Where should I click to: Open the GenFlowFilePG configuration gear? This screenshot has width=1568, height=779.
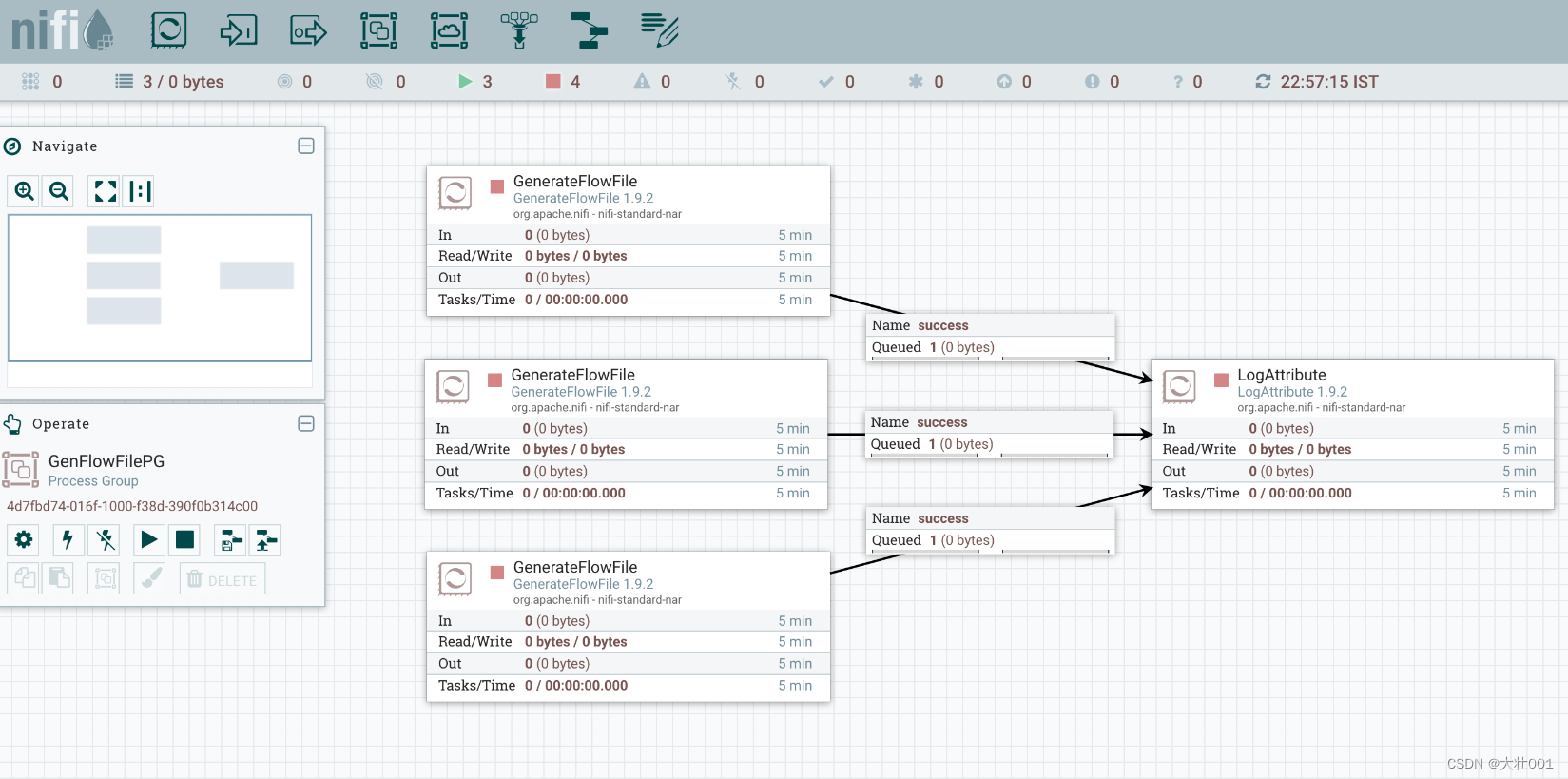24,540
